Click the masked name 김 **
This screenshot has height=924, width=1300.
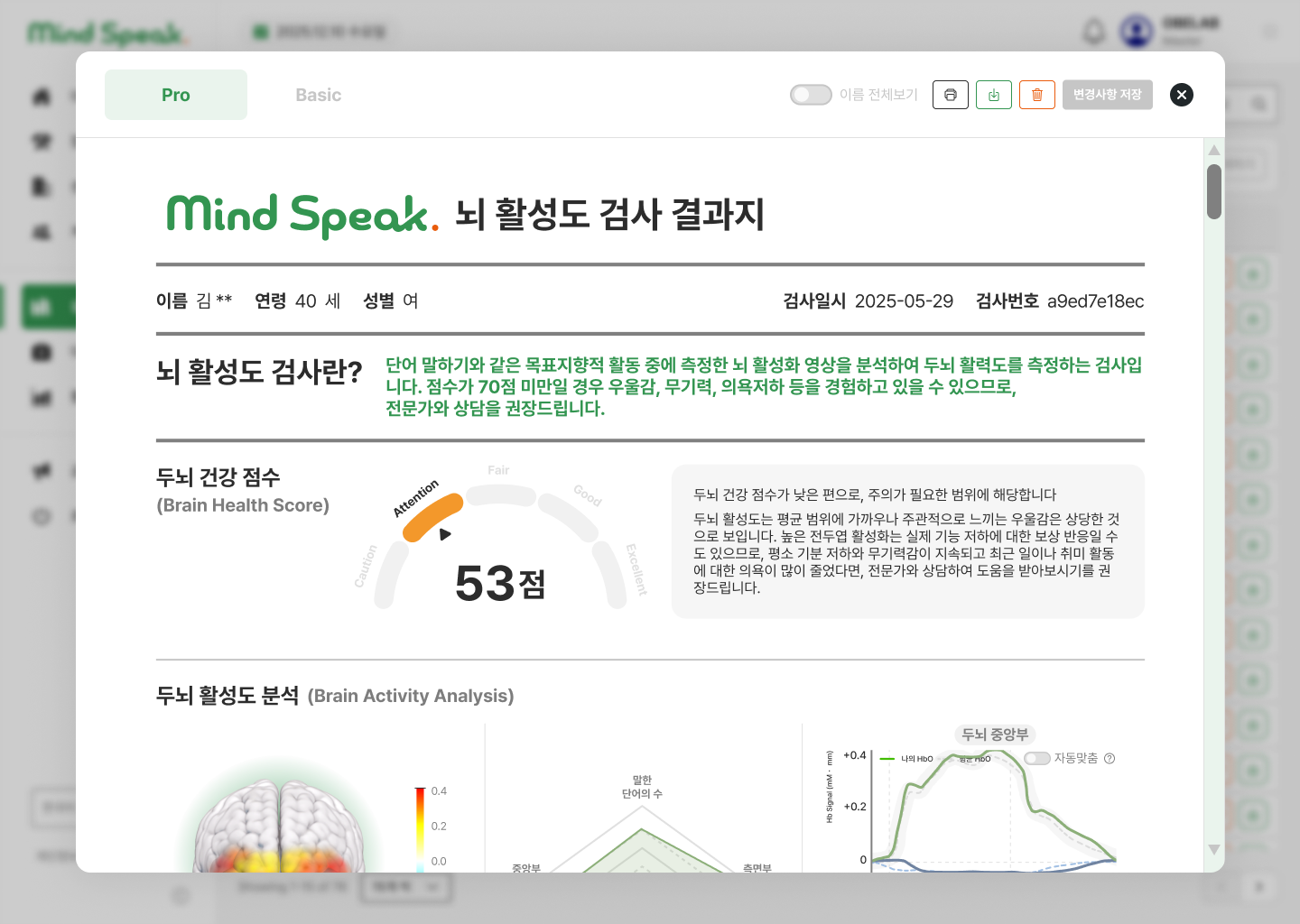tap(215, 301)
